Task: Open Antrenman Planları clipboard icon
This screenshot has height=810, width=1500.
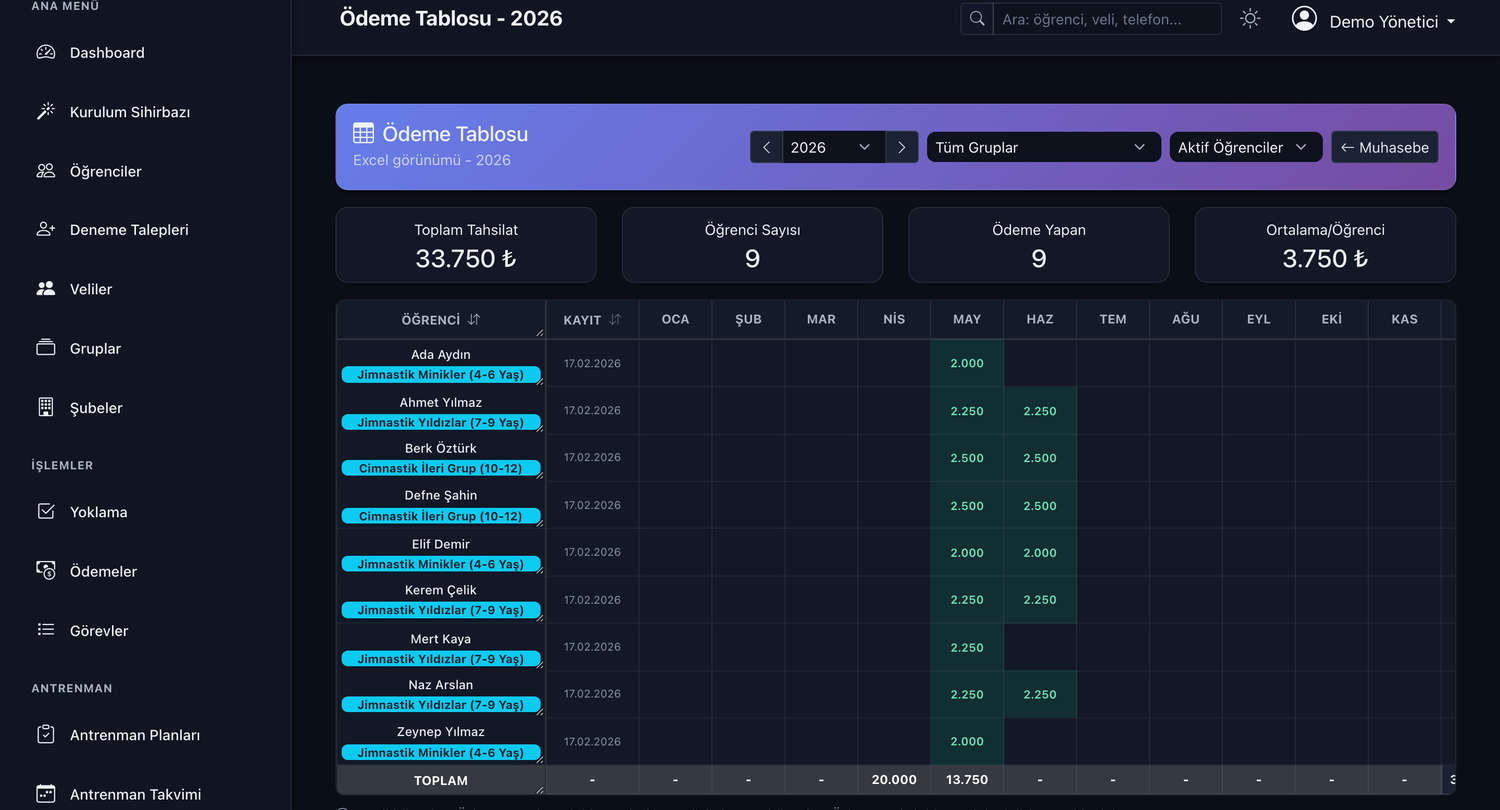Action: point(45,734)
